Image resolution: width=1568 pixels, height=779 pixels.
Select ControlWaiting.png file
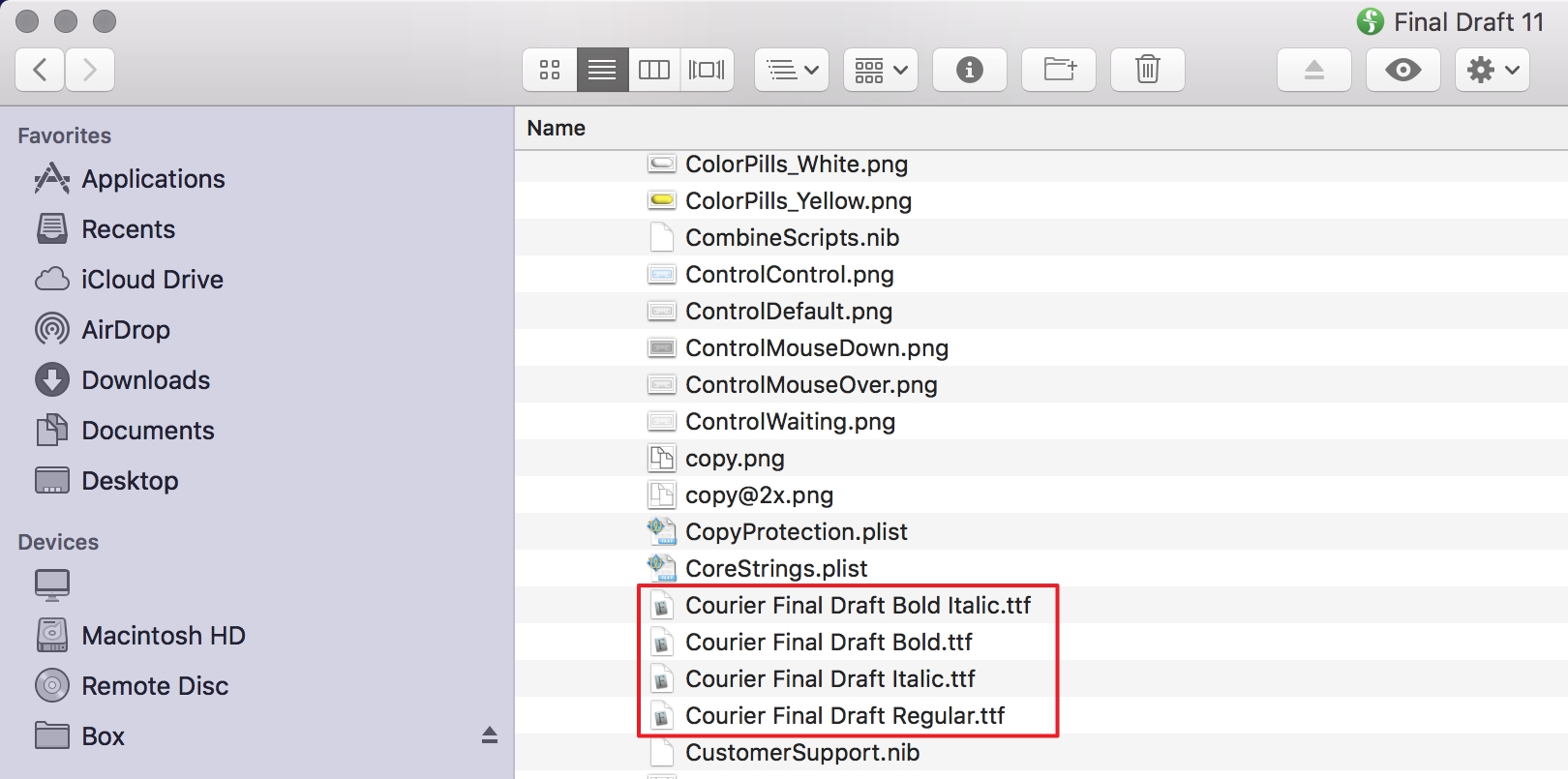[x=791, y=422]
